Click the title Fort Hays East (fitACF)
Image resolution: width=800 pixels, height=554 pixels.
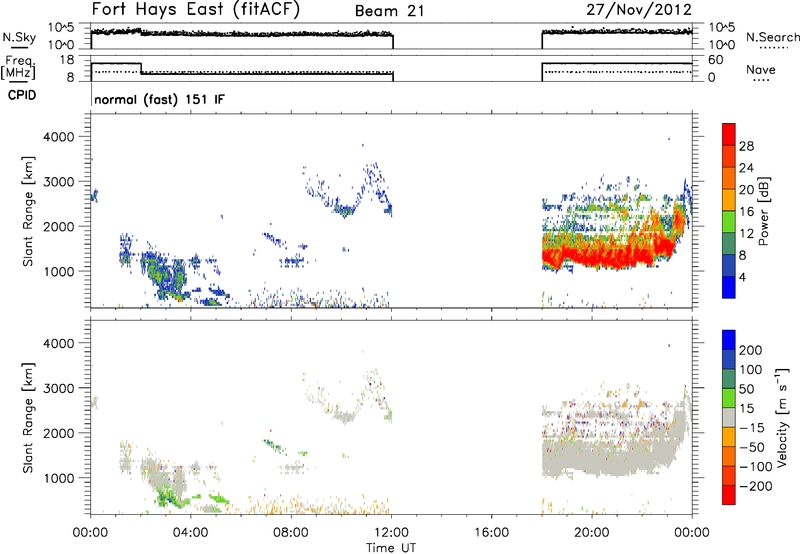pyautogui.click(x=195, y=9)
